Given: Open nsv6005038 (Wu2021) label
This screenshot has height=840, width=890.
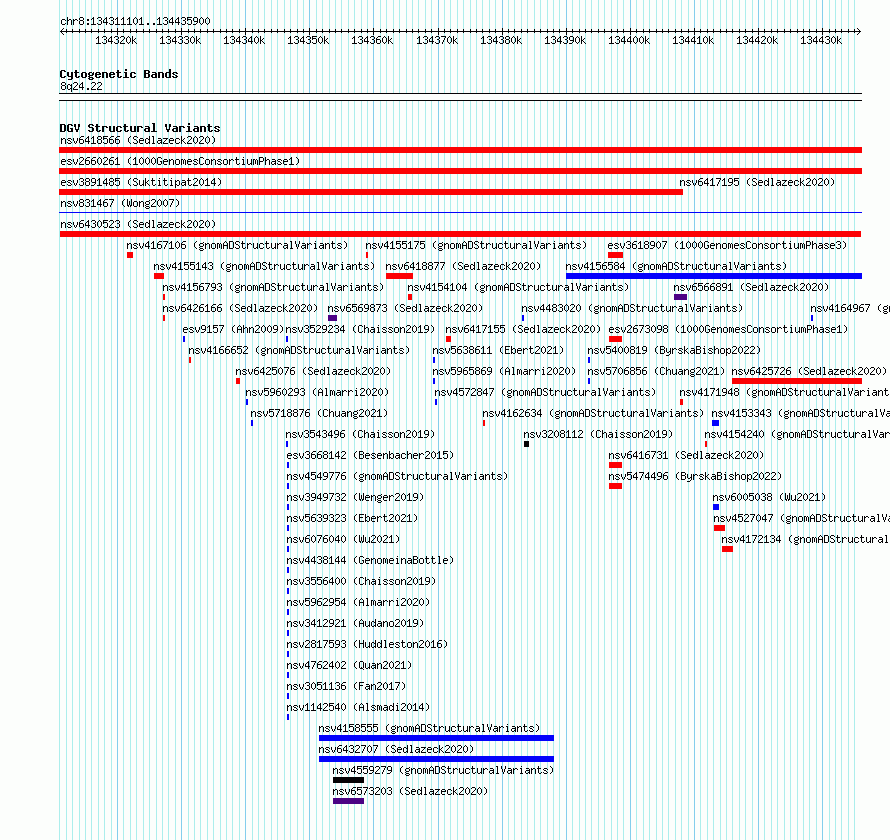Looking at the screenshot, I should [770, 497].
